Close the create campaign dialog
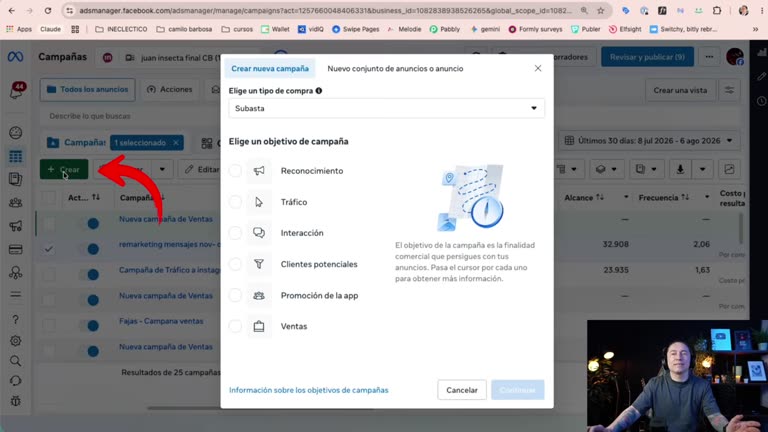 click(538, 68)
